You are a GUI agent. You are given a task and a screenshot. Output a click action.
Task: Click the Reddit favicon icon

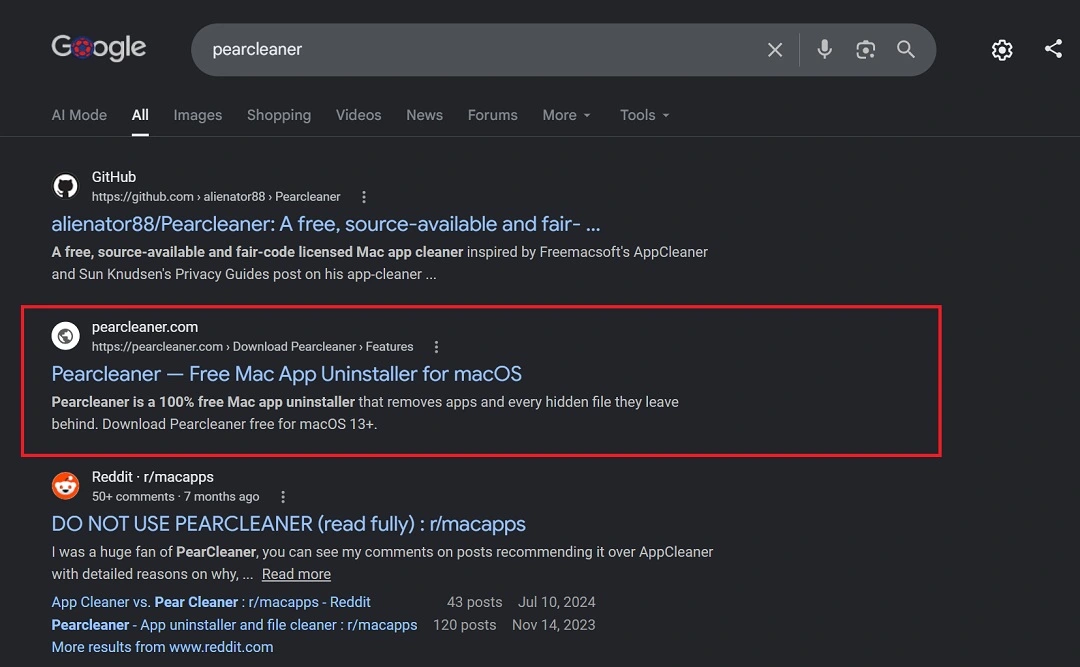tap(65, 486)
